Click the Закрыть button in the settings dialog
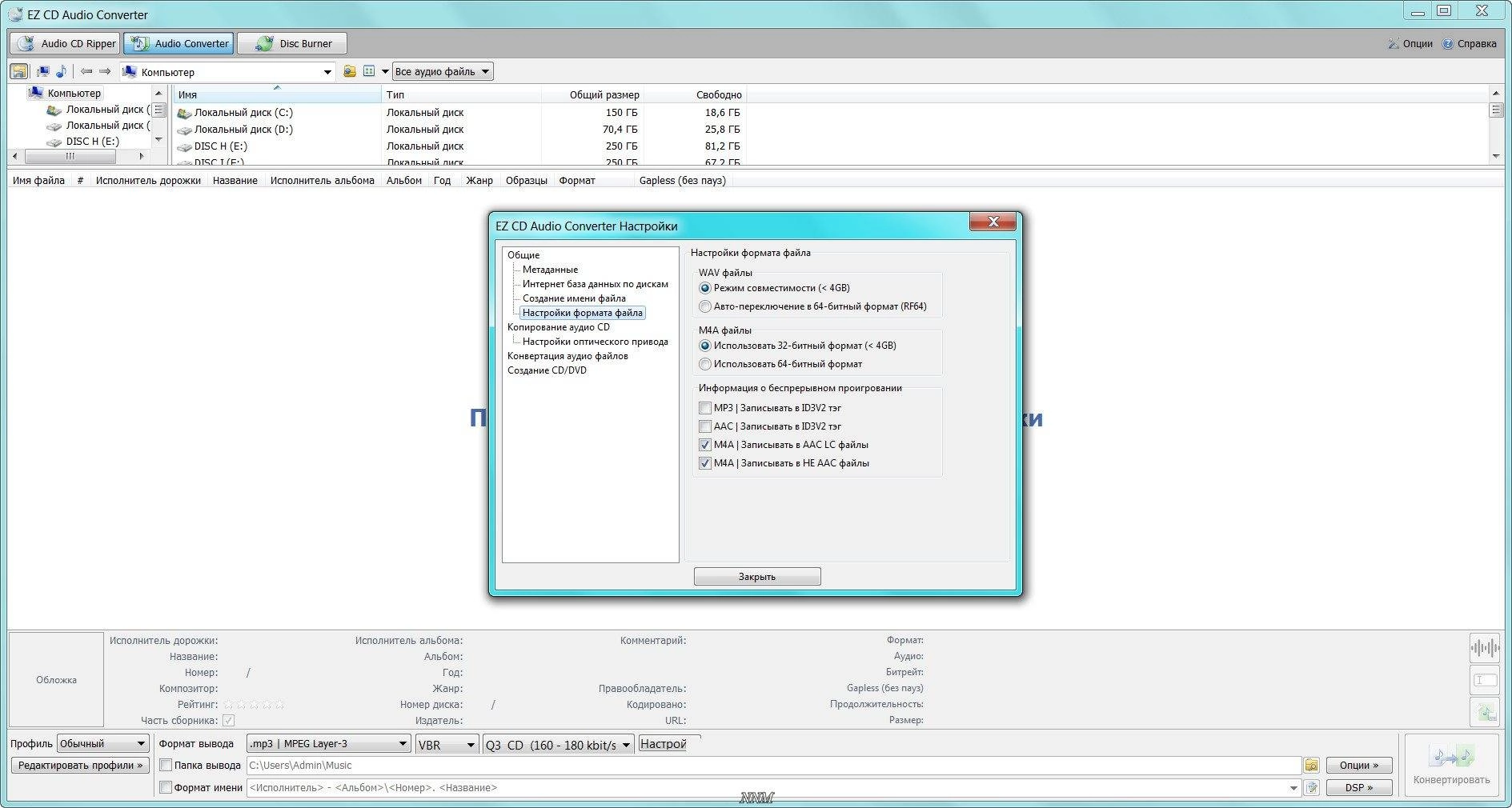The height and width of the screenshot is (808, 1512). tap(757, 576)
